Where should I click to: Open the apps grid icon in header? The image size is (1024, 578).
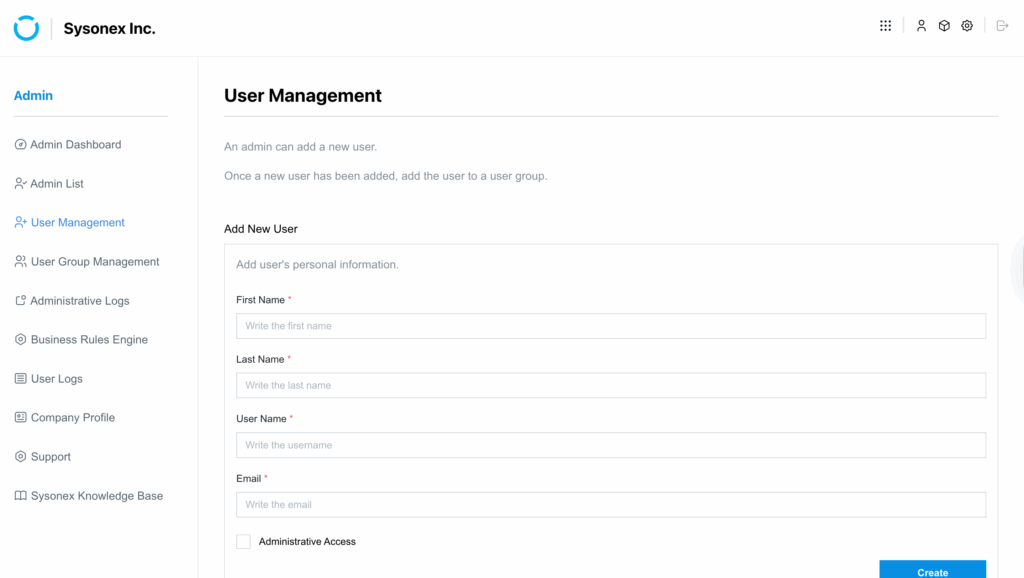pos(885,26)
